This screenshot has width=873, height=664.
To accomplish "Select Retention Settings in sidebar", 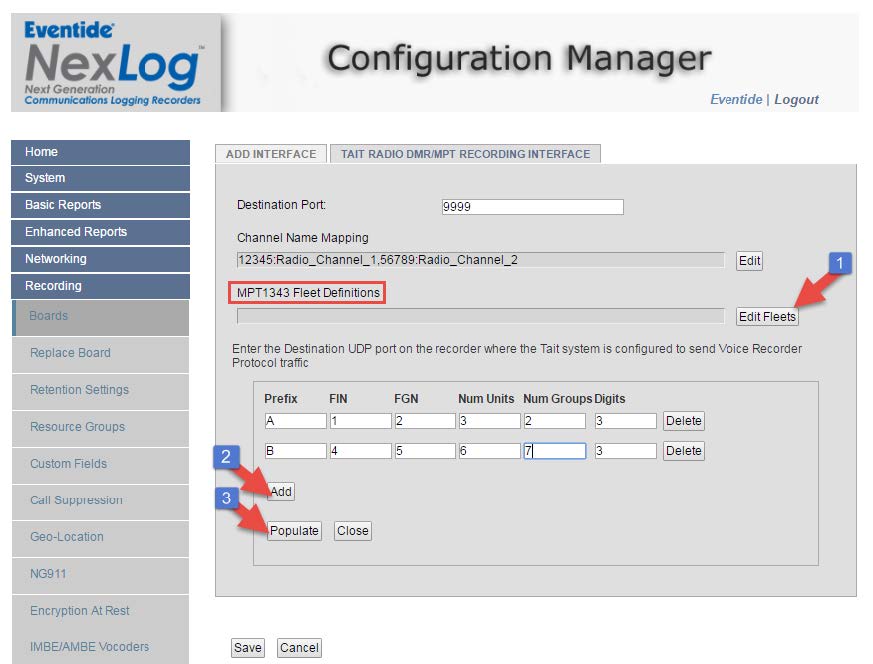I will (79, 390).
